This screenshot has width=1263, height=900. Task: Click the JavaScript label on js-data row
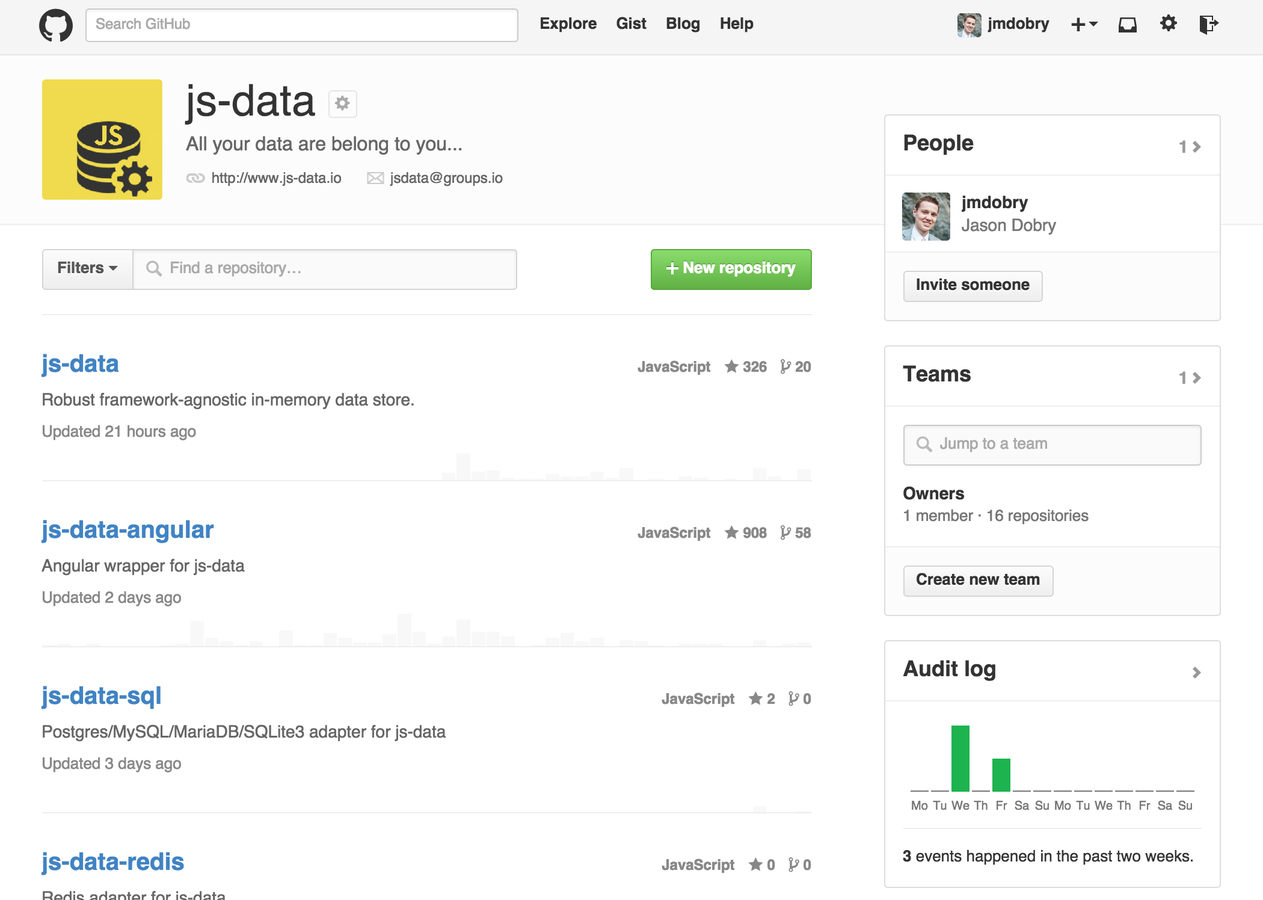point(674,367)
